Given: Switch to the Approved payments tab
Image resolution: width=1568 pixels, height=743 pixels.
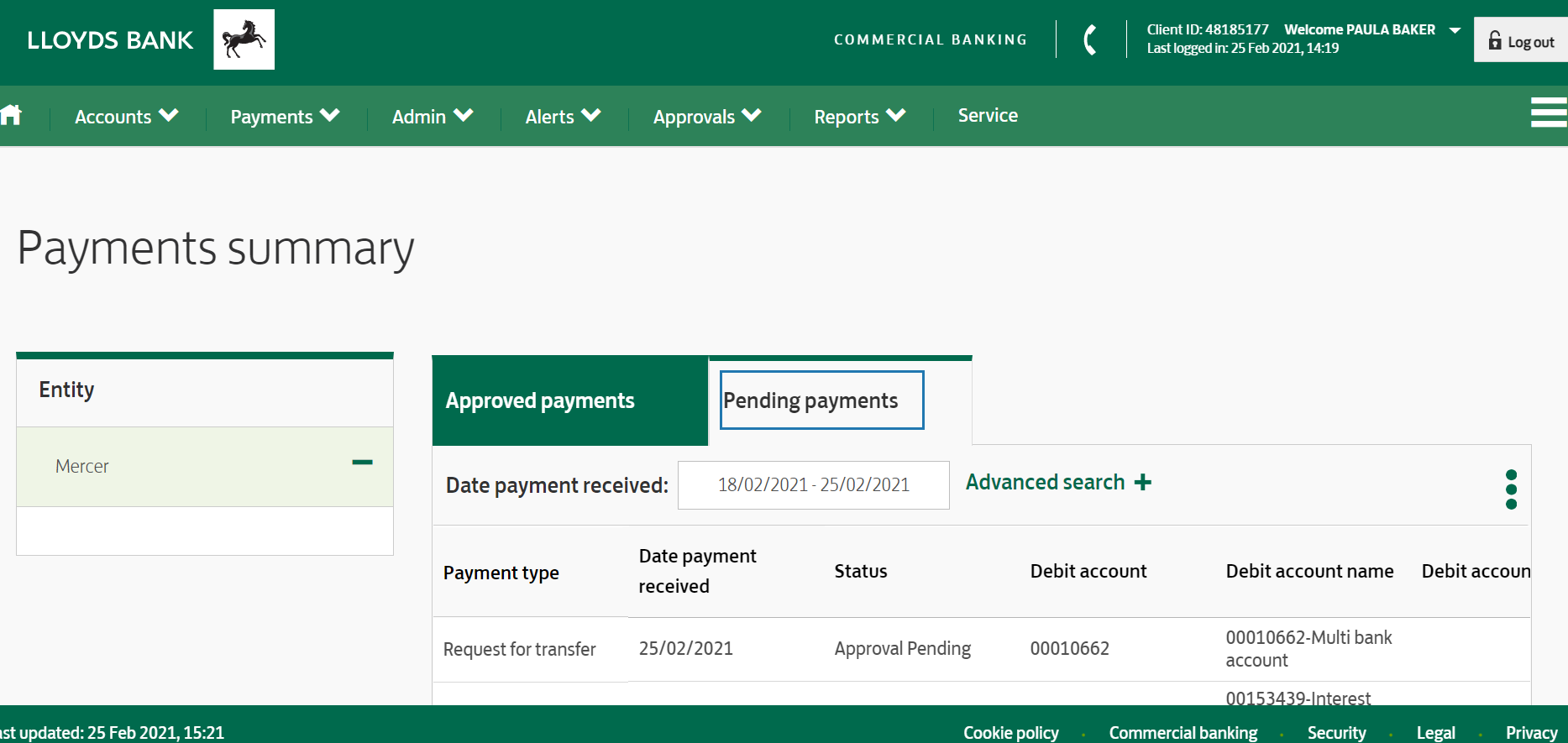Looking at the screenshot, I should pos(570,400).
